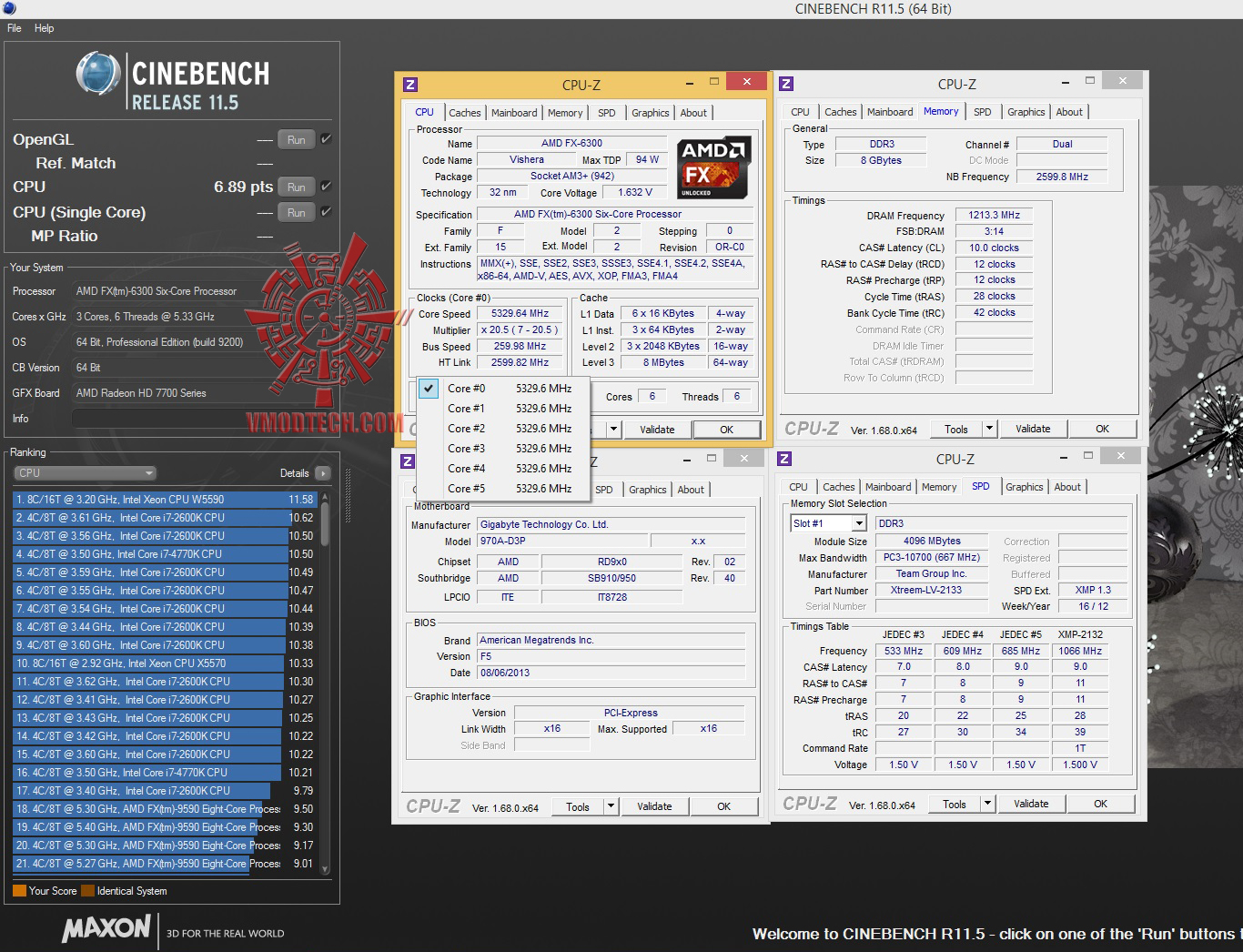1243x952 pixels.
Task: Open the About tab in the Mainboard window
Action: pyautogui.click(x=691, y=490)
